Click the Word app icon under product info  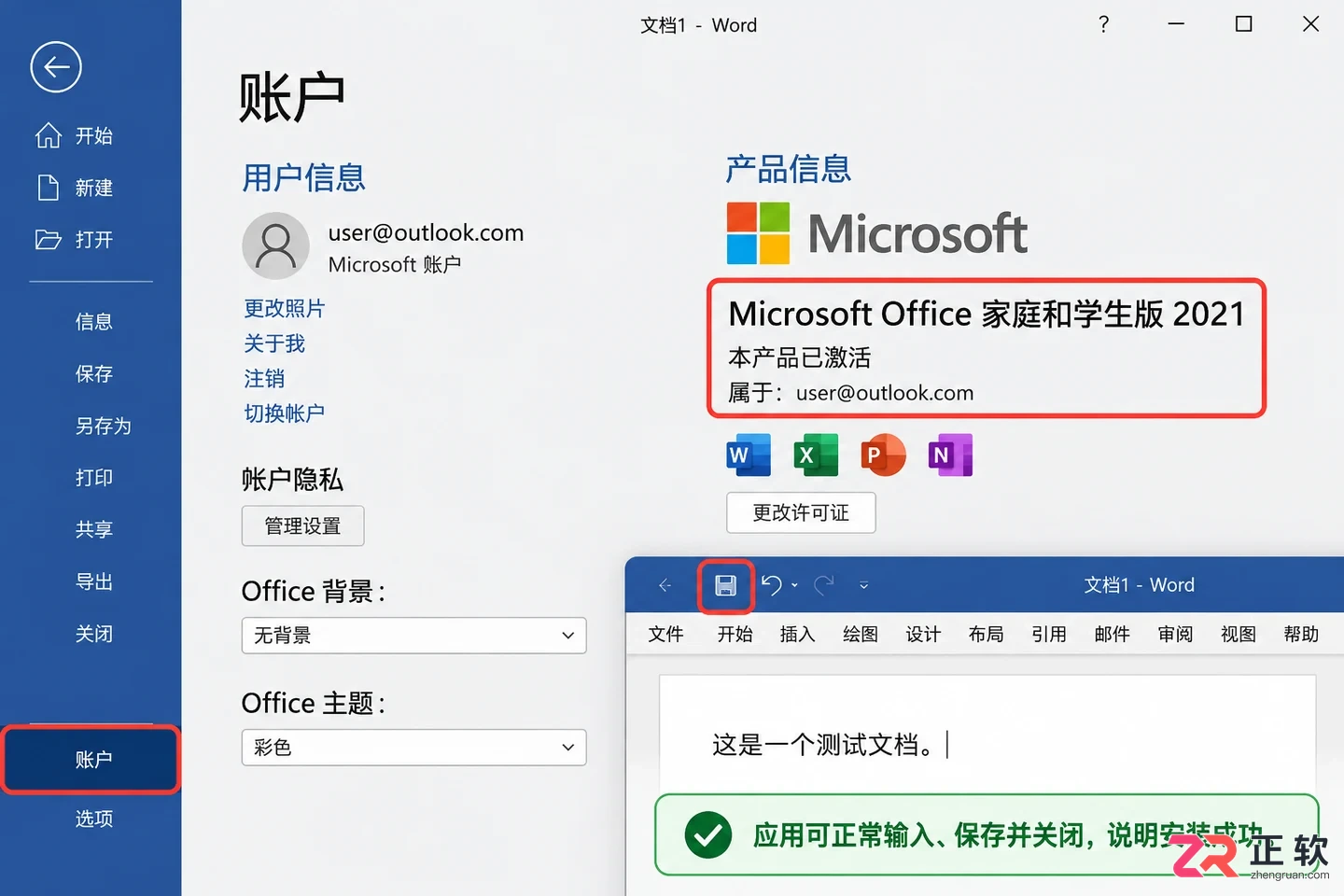coord(749,455)
